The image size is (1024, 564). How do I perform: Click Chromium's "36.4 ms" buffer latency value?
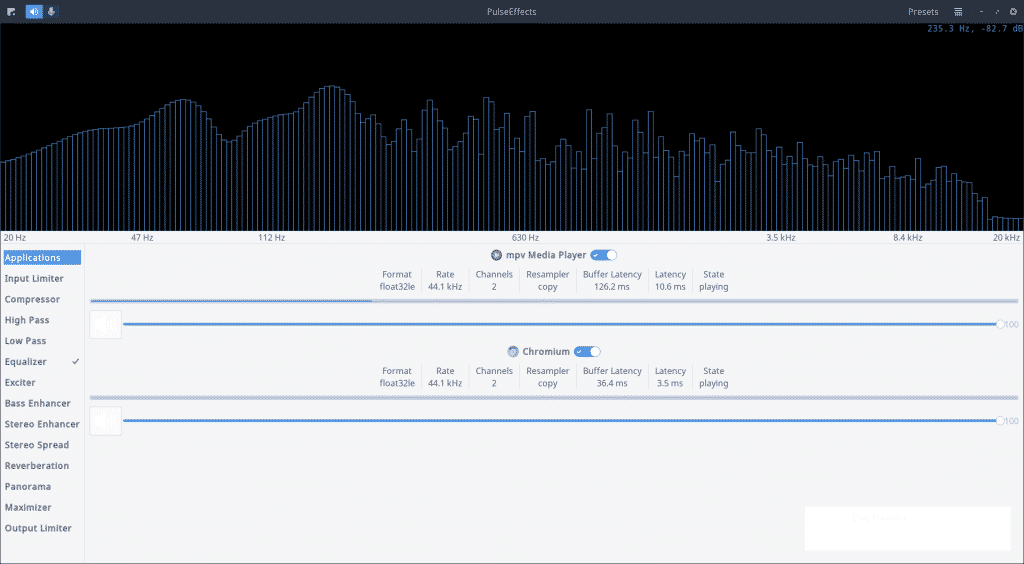[612, 384]
